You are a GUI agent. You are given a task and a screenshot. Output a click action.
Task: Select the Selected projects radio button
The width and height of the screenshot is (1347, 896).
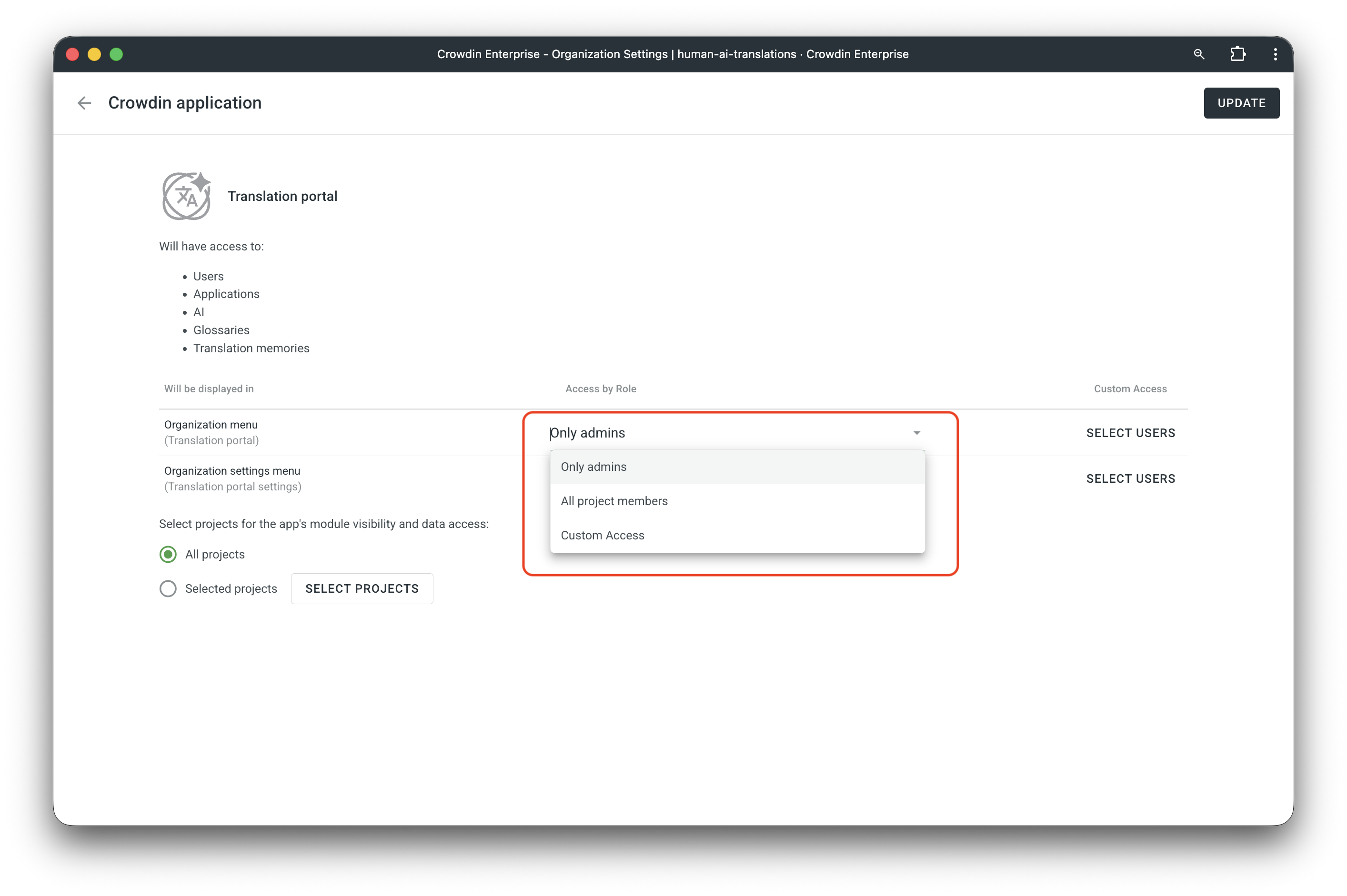point(168,588)
